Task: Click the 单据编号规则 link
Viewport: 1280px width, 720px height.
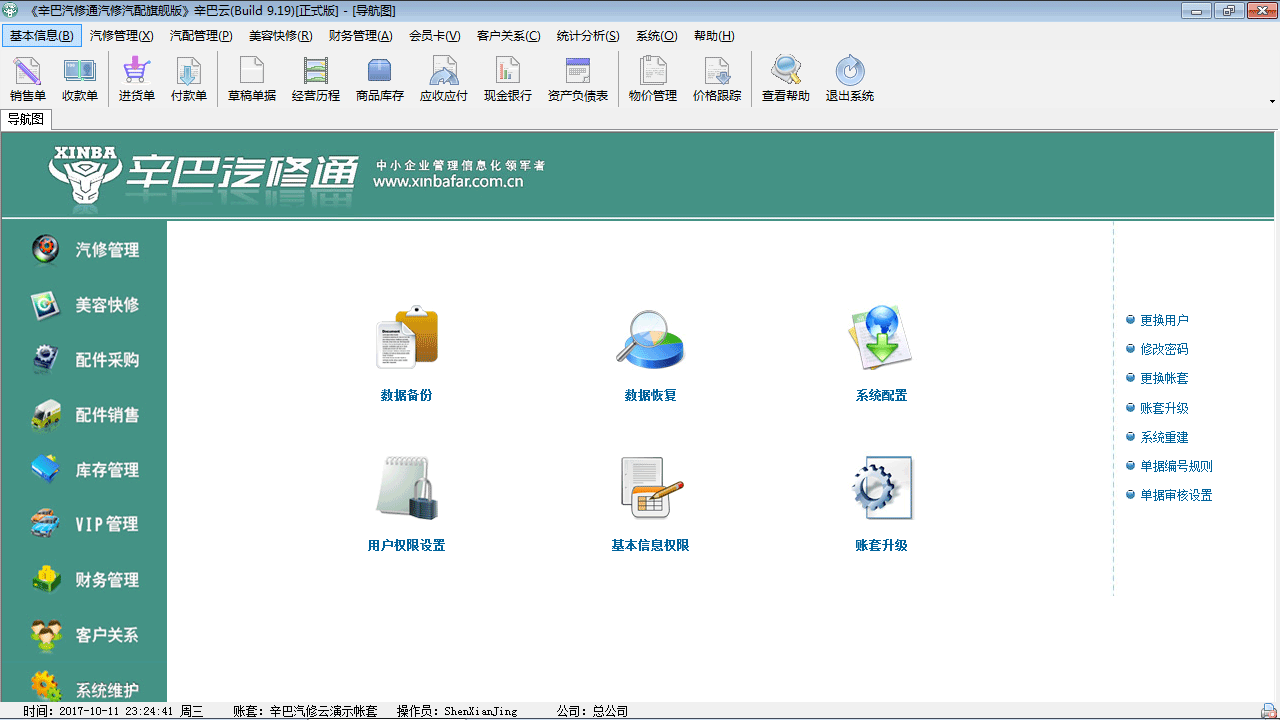Action: (x=1176, y=467)
